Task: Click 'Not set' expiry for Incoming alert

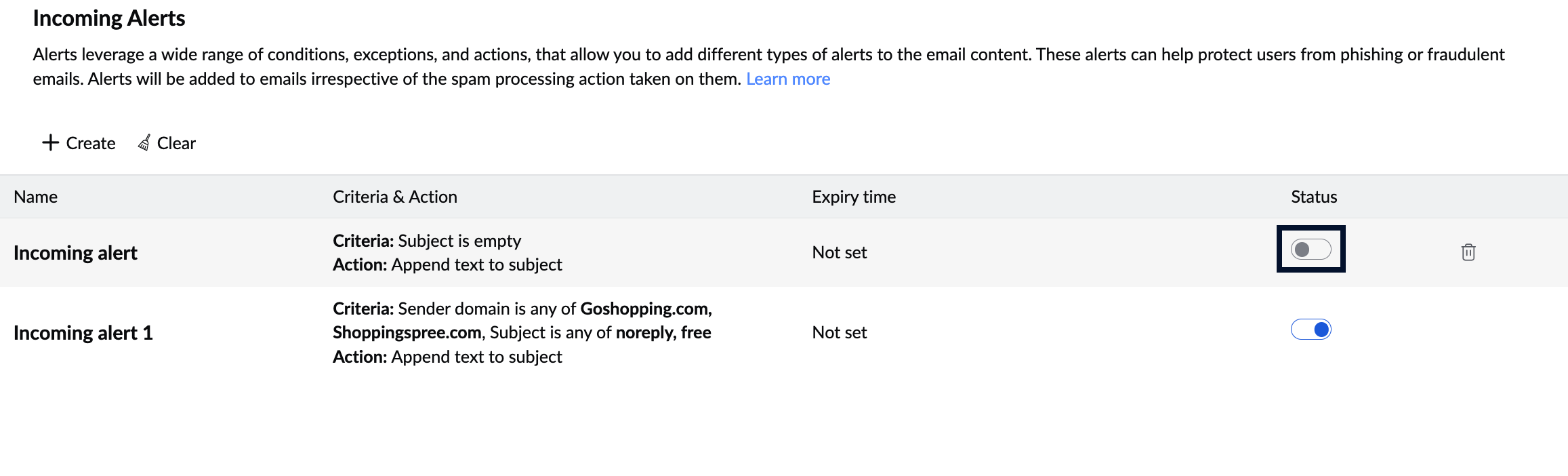Action: tap(840, 252)
